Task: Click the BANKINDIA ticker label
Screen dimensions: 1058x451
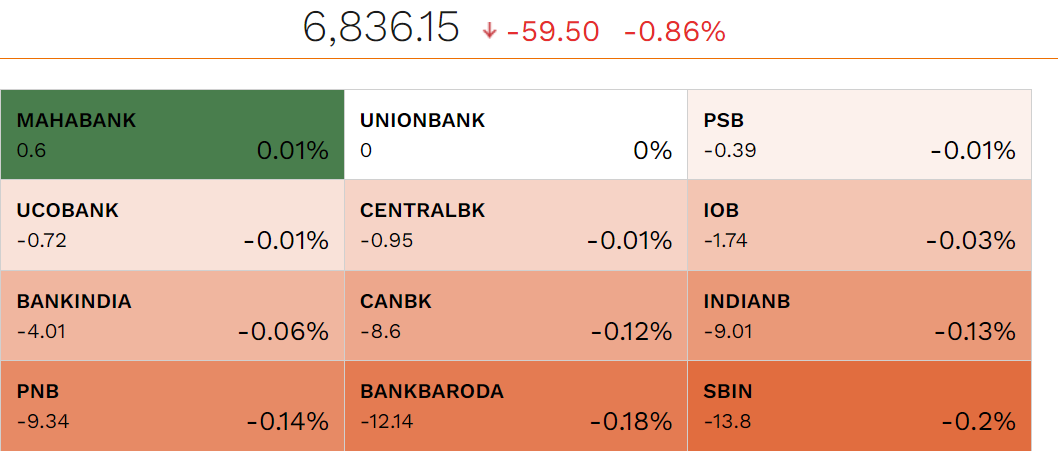Action: pos(74,301)
